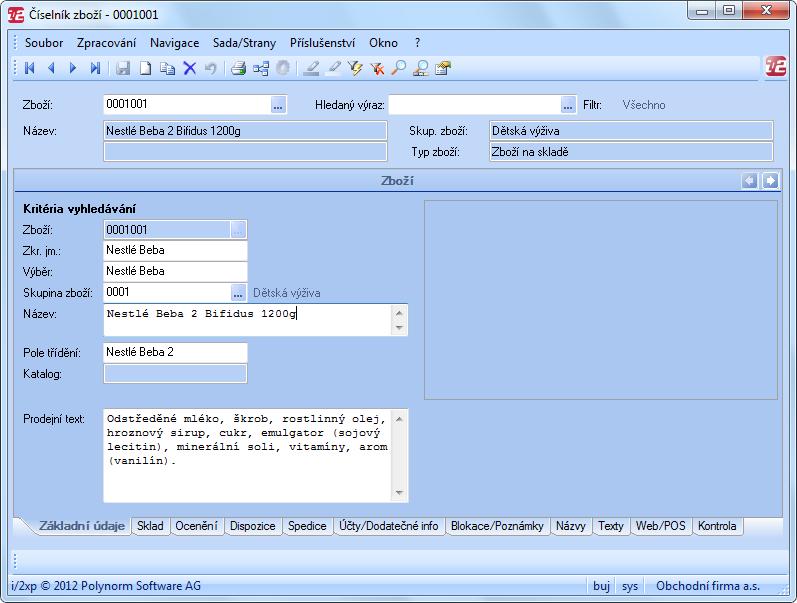The height and width of the screenshot is (603, 797).
Task: Go to the previous record
Action: coord(51,68)
